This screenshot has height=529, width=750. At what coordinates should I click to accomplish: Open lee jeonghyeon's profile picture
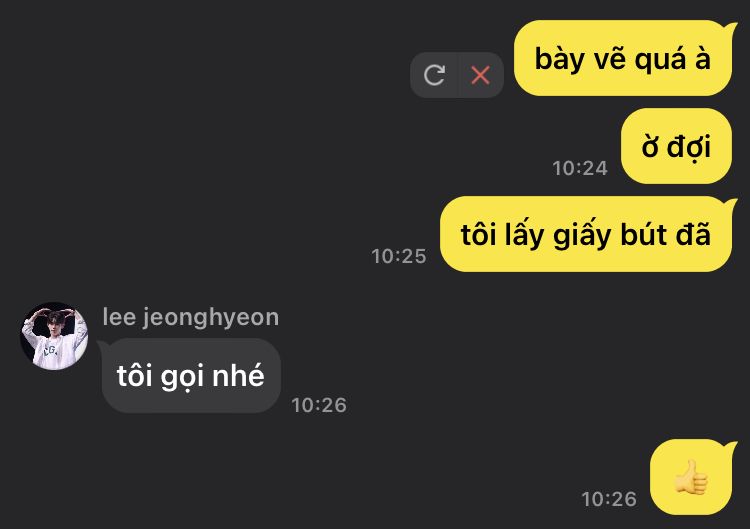point(54,336)
